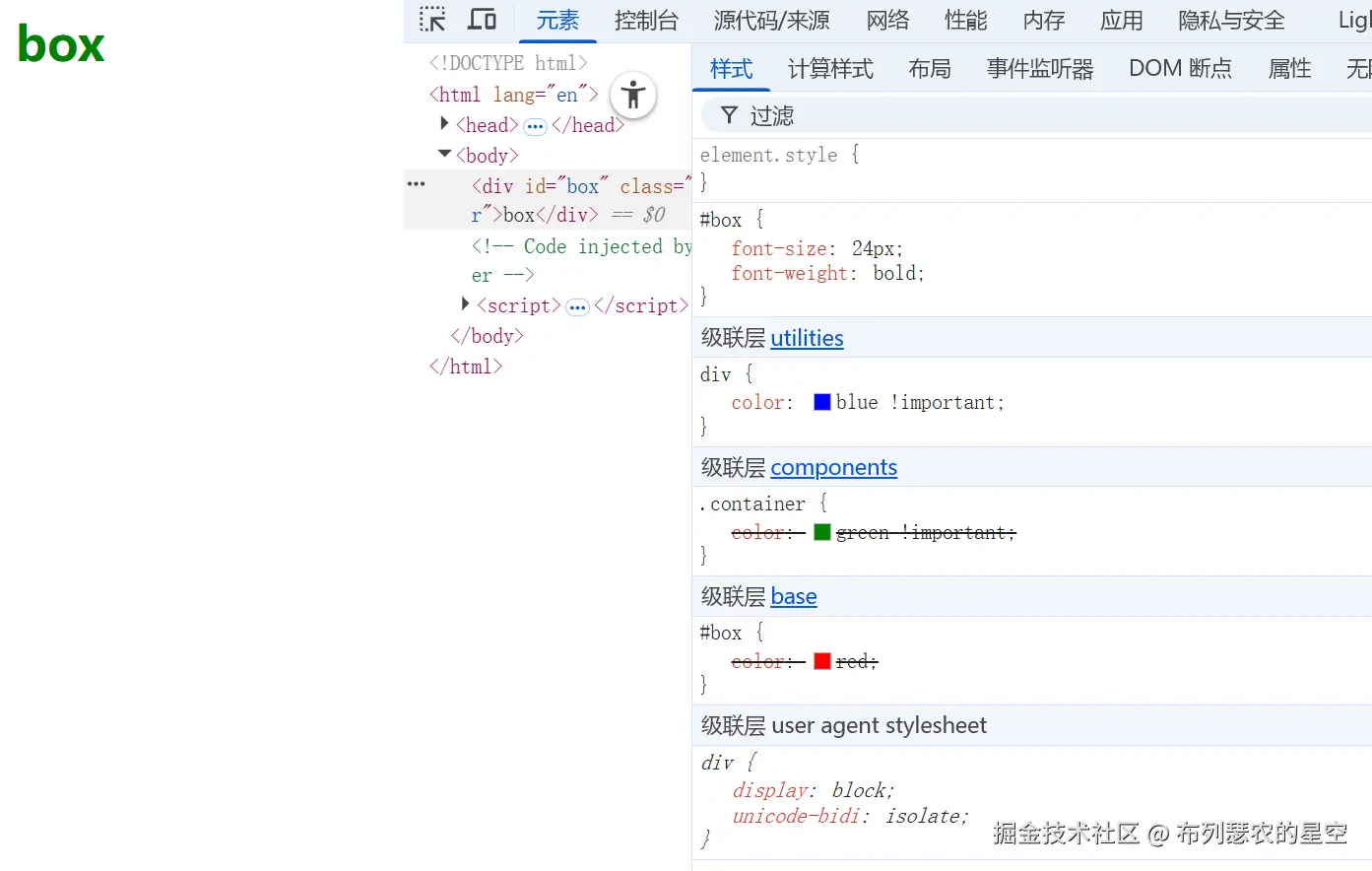Expand the collapsed head ellipsis badge

point(535,126)
